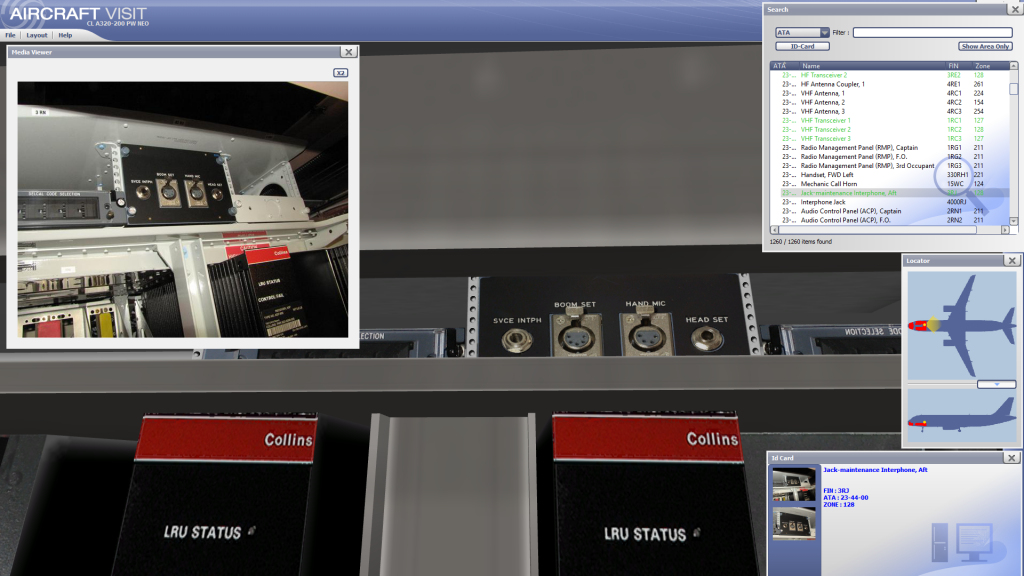
Task: Click the vertical scrollbar thumb in Search list
Action: 1014,89
